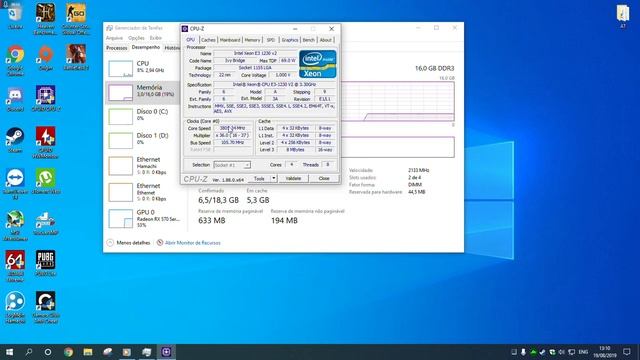Open the Selection socket dropdown in CPU-Z
Screen dimensions: 640x360
click(x=232, y=165)
